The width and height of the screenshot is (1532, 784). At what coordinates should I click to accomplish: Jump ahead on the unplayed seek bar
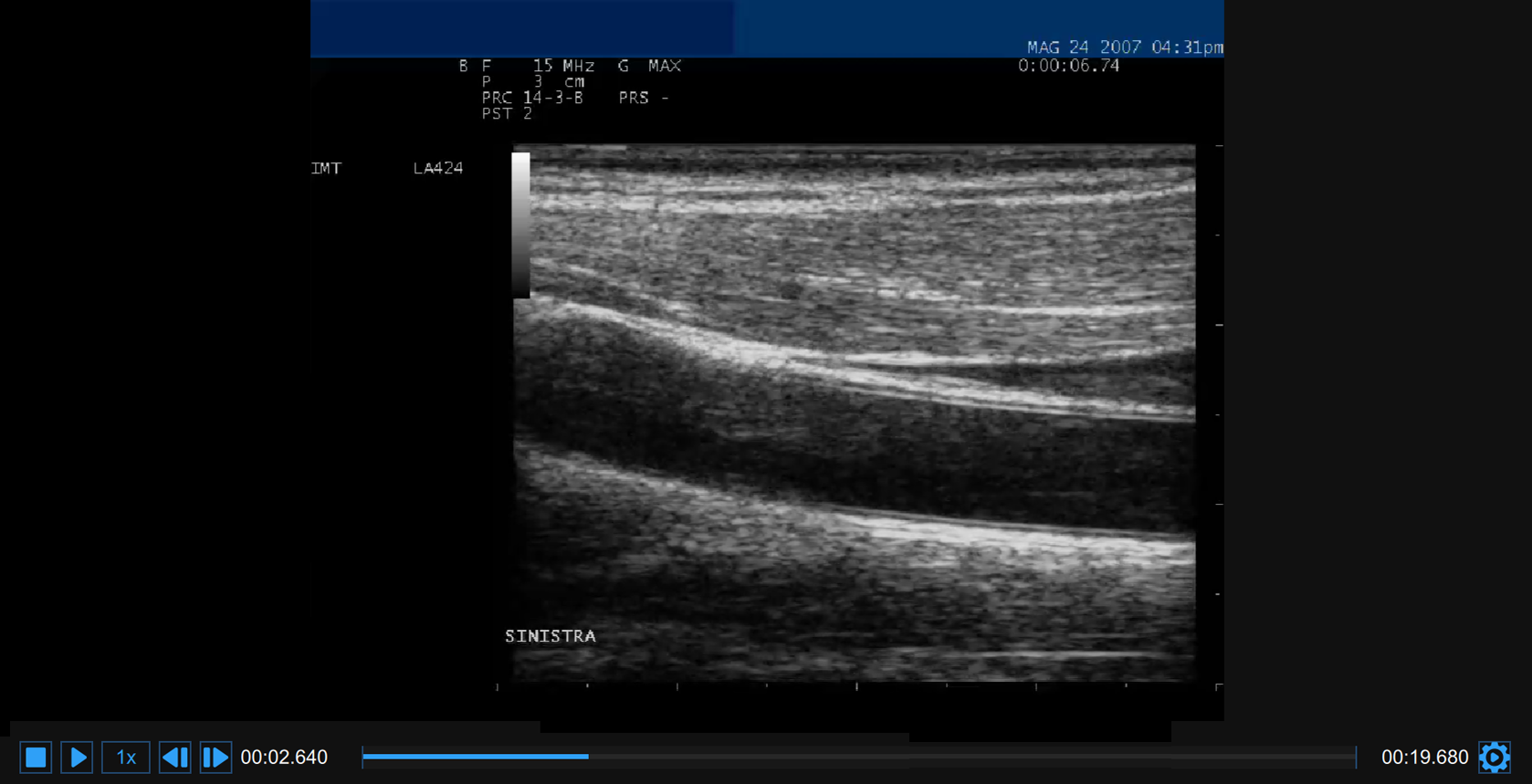(x=968, y=757)
